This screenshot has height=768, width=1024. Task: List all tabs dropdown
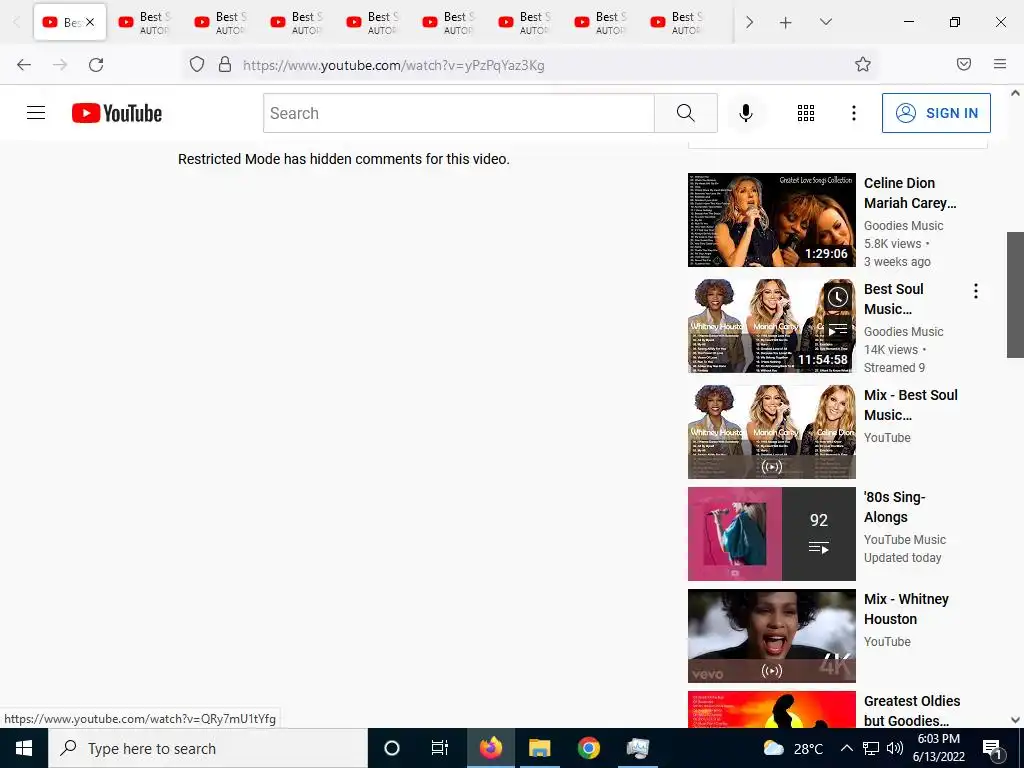(825, 22)
